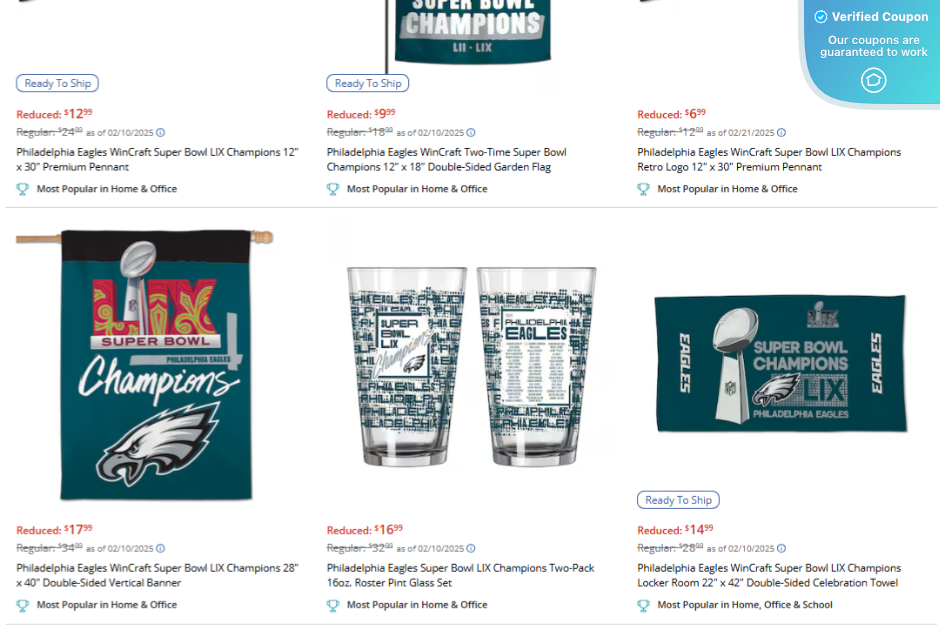Click the info icon beside the garden flag's regular price
The image size is (940, 630).
(470, 131)
